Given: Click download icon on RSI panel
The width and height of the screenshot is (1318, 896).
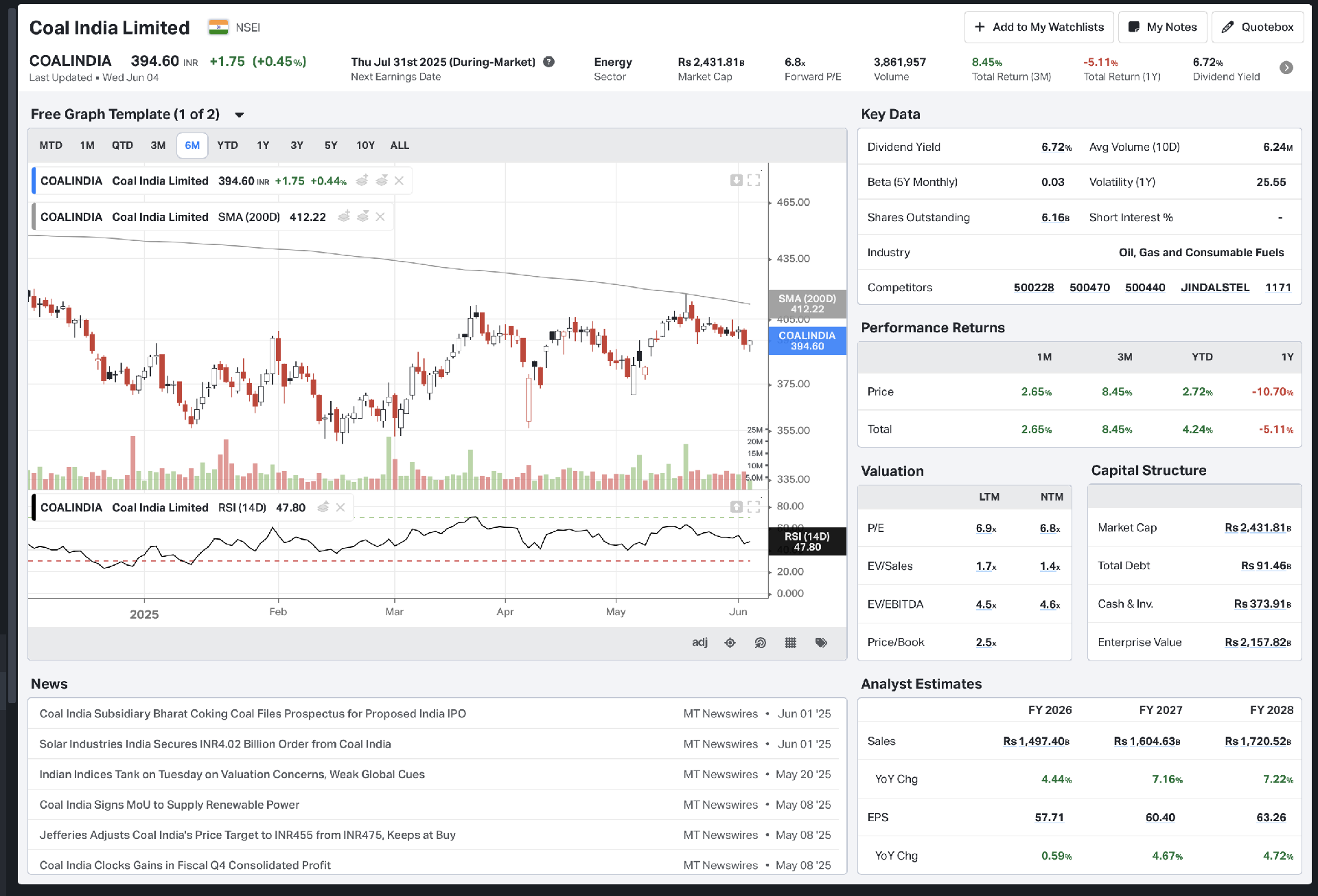Looking at the screenshot, I should point(736,507).
